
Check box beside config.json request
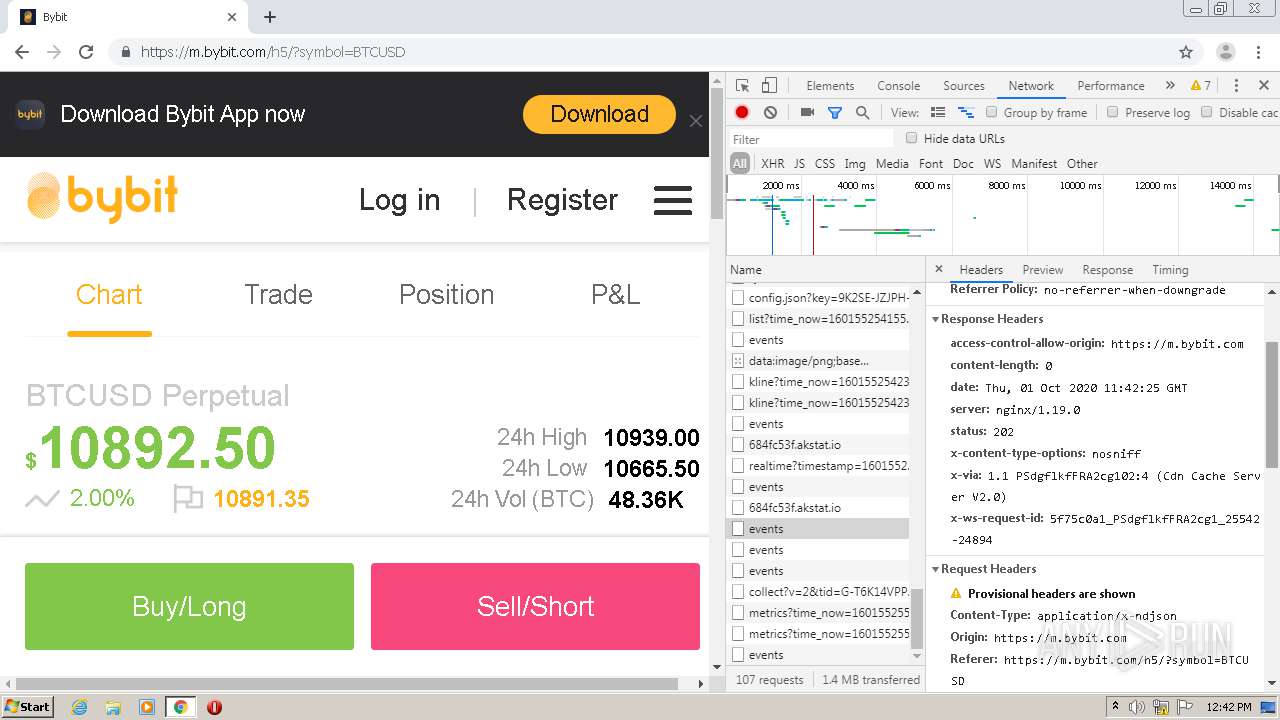coord(738,298)
